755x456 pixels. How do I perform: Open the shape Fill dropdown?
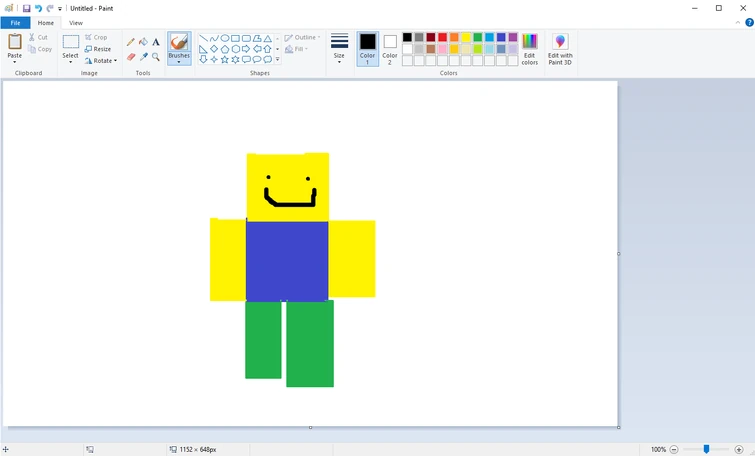[297, 49]
